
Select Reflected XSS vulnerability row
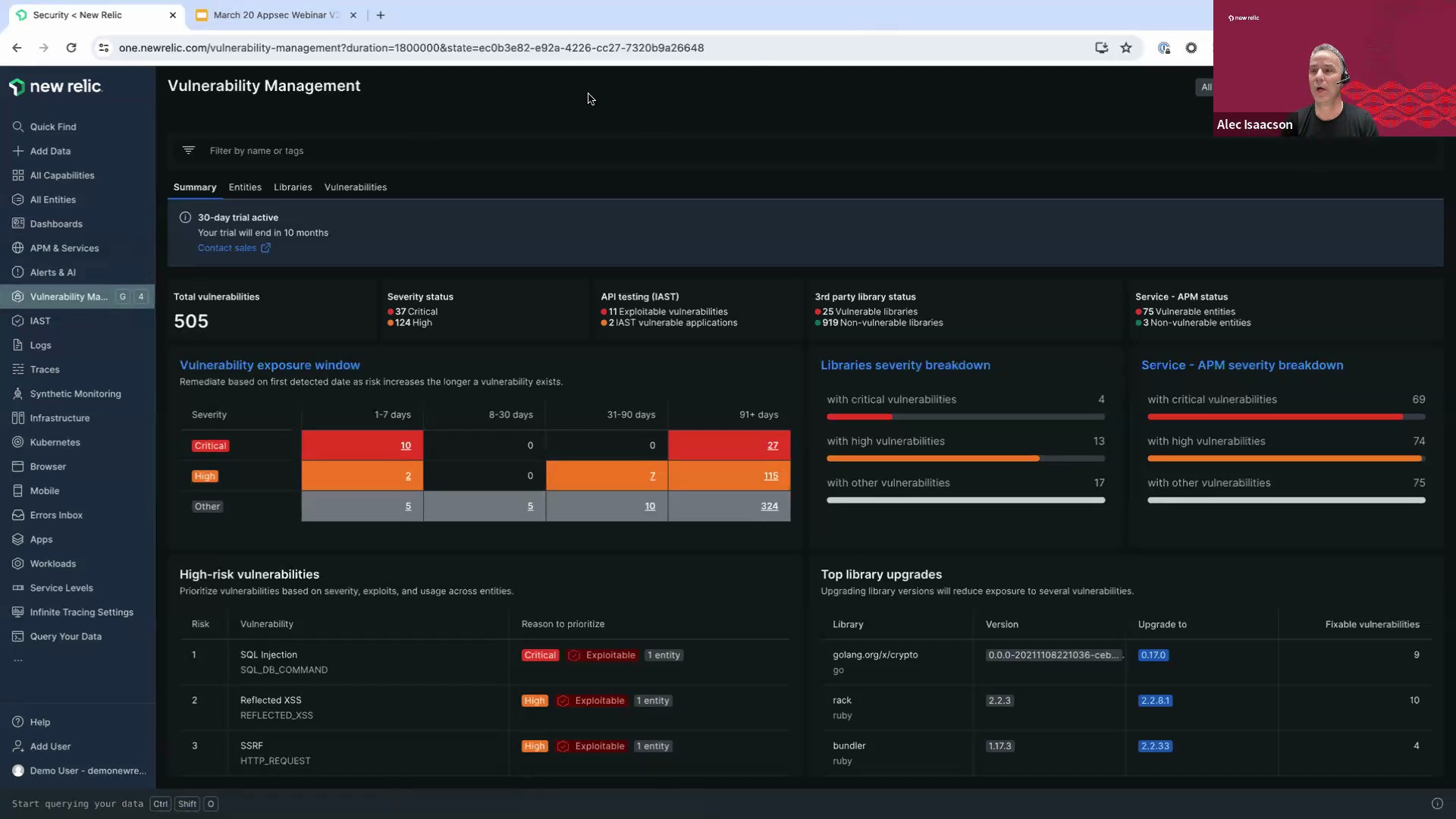(x=485, y=708)
